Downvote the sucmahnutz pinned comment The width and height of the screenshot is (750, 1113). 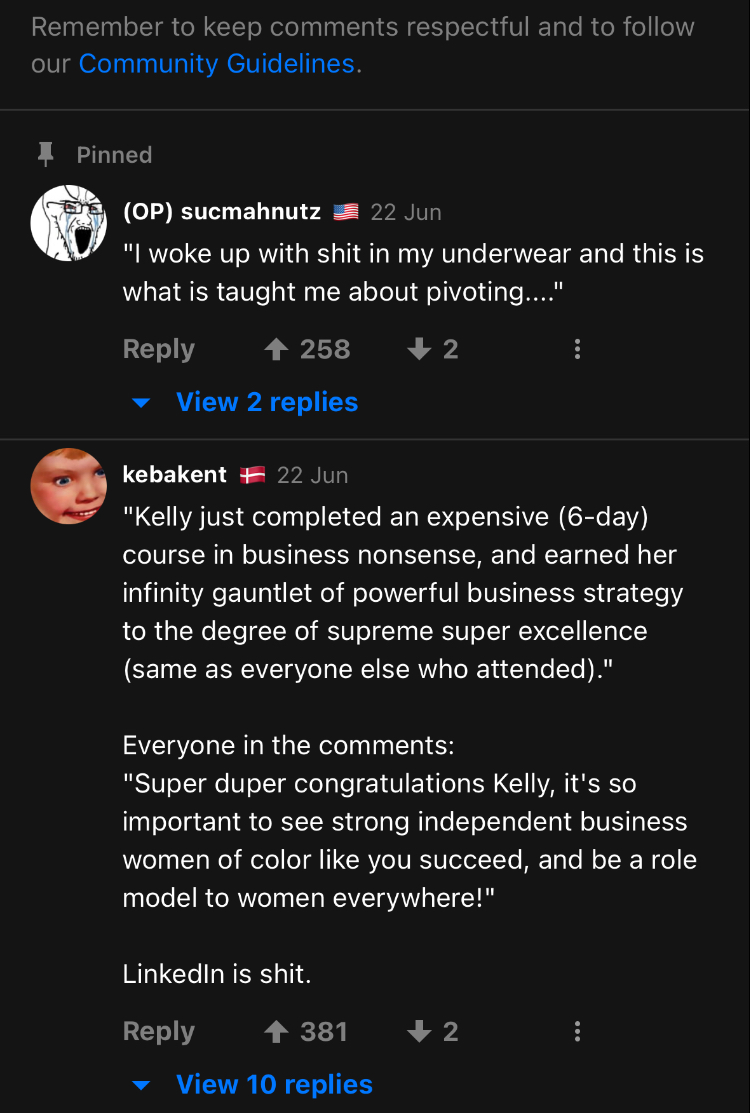419,349
